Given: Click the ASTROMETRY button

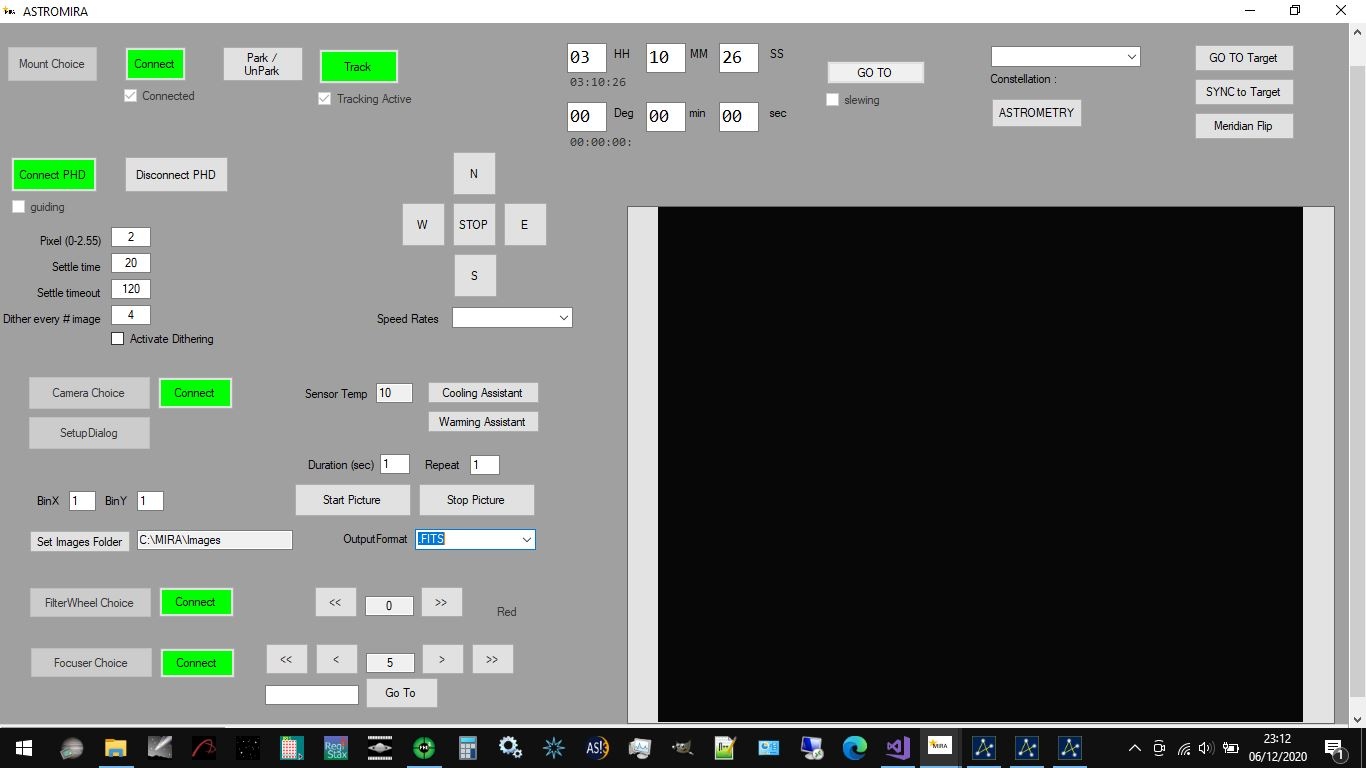Looking at the screenshot, I should pyautogui.click(x=1036, y=113).
